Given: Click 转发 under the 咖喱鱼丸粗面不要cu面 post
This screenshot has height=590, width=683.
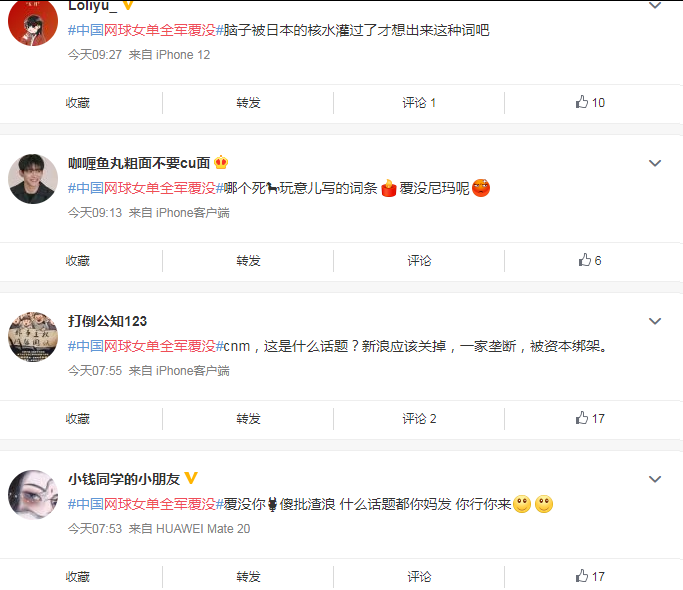Looking at the screenshot, I should [248, 261].
